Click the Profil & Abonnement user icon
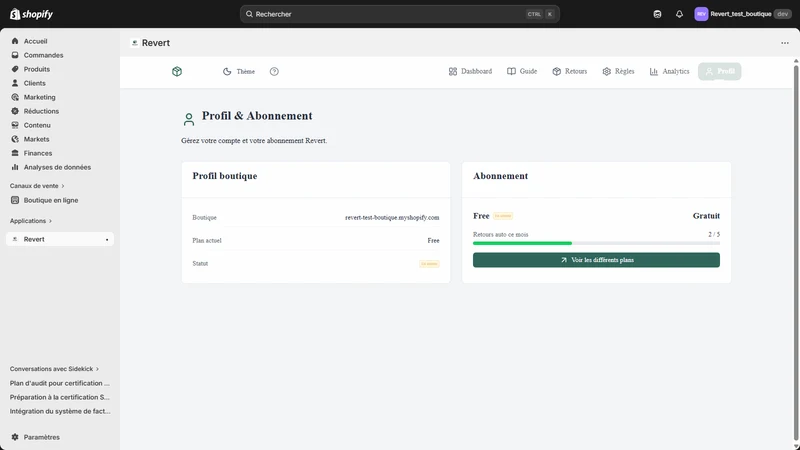The width and height of the screenshot is (800, 450). (x=189, y=119)
